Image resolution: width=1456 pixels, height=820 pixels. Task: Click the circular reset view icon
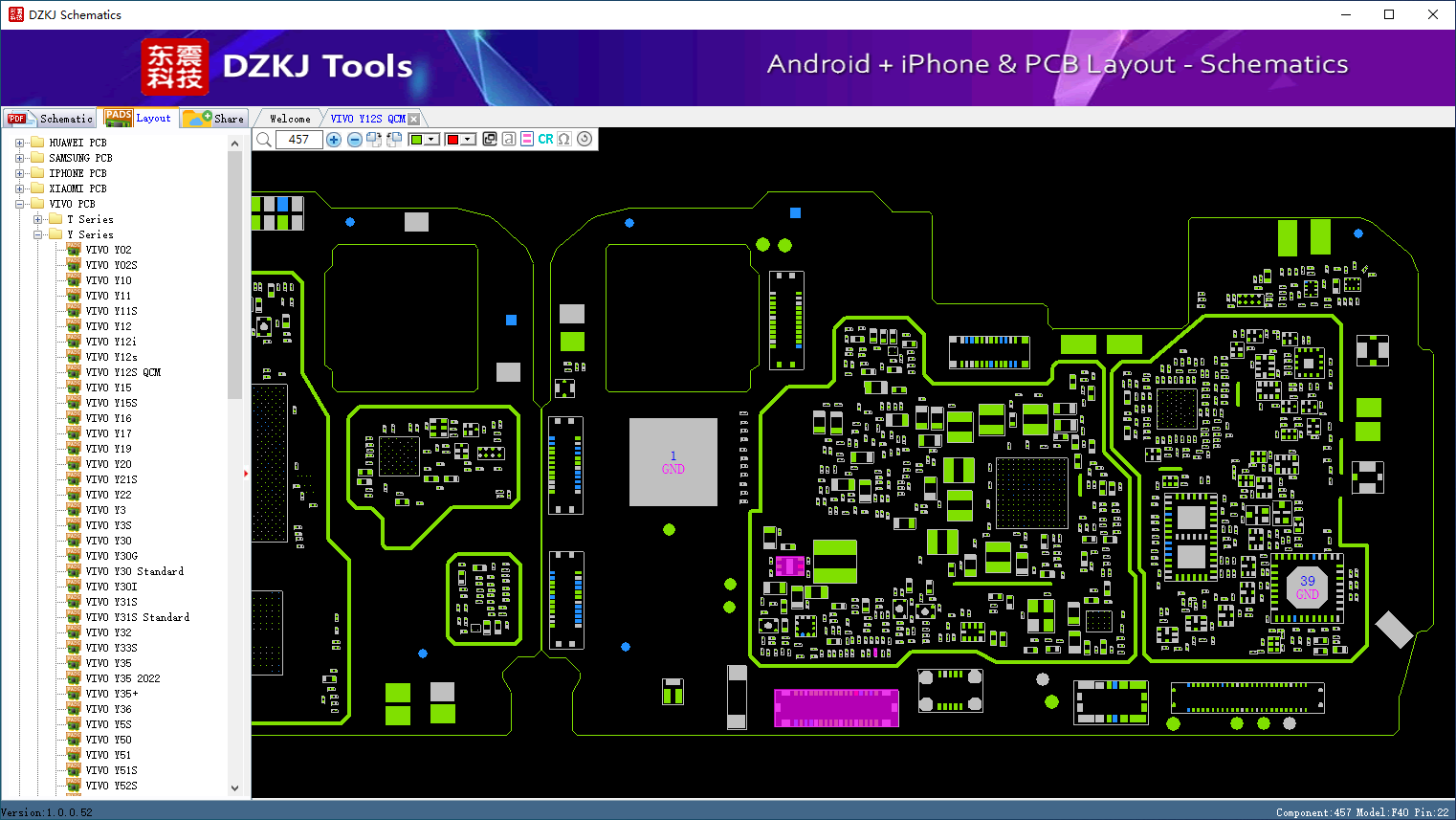pyautogui.click(x=585, y=139)
